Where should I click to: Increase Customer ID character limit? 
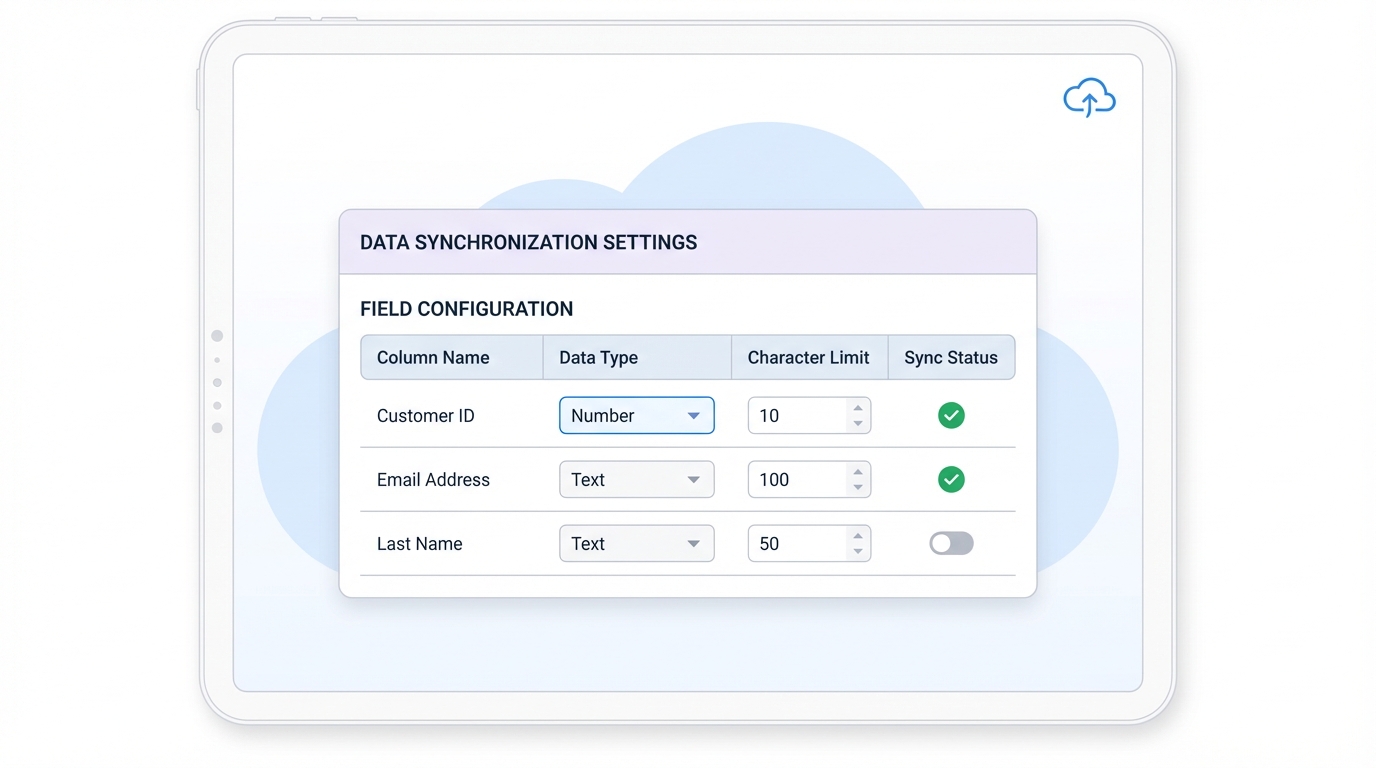point(857,409)
